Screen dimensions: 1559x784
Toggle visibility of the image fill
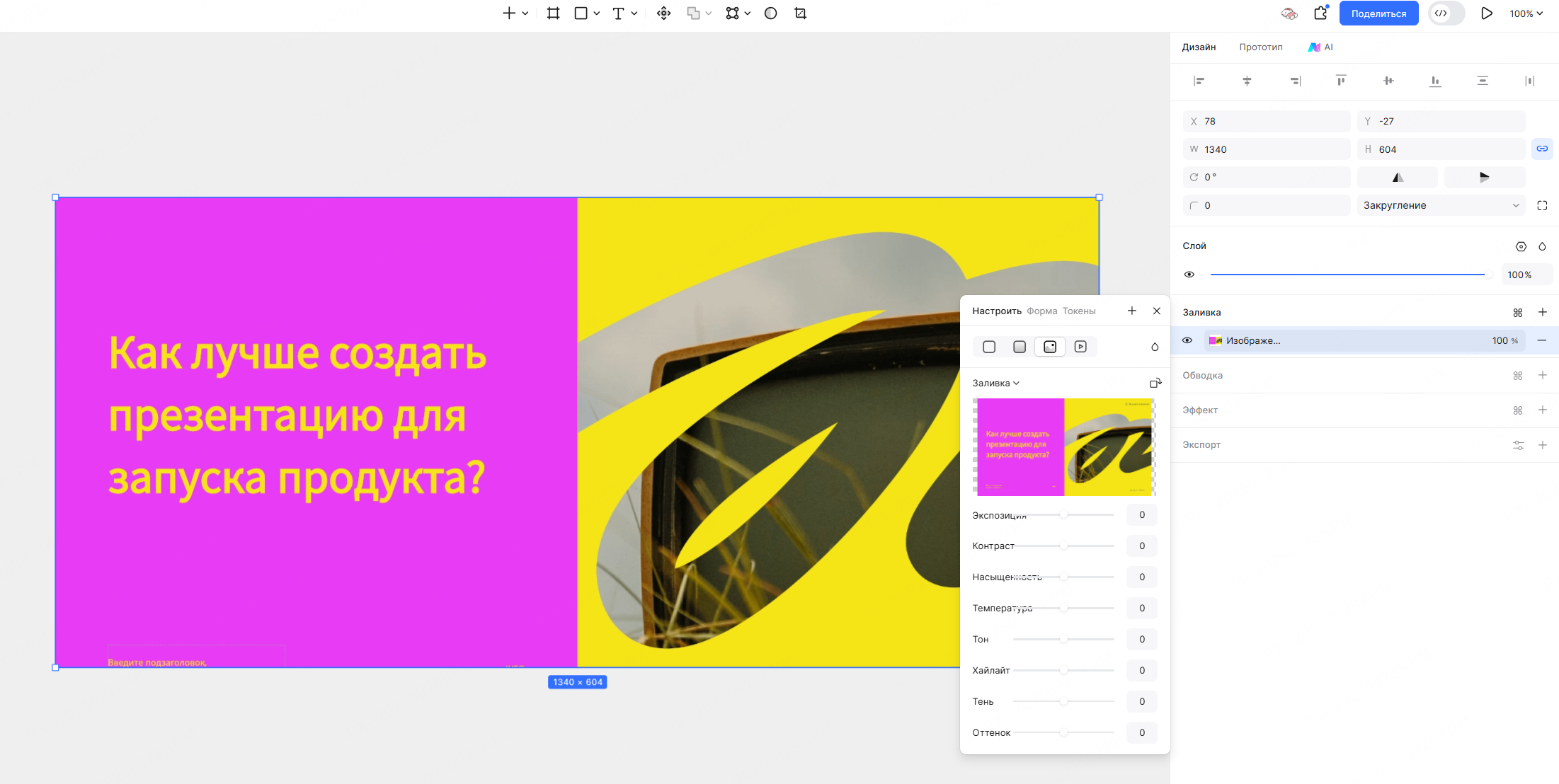pos(1187,340)
